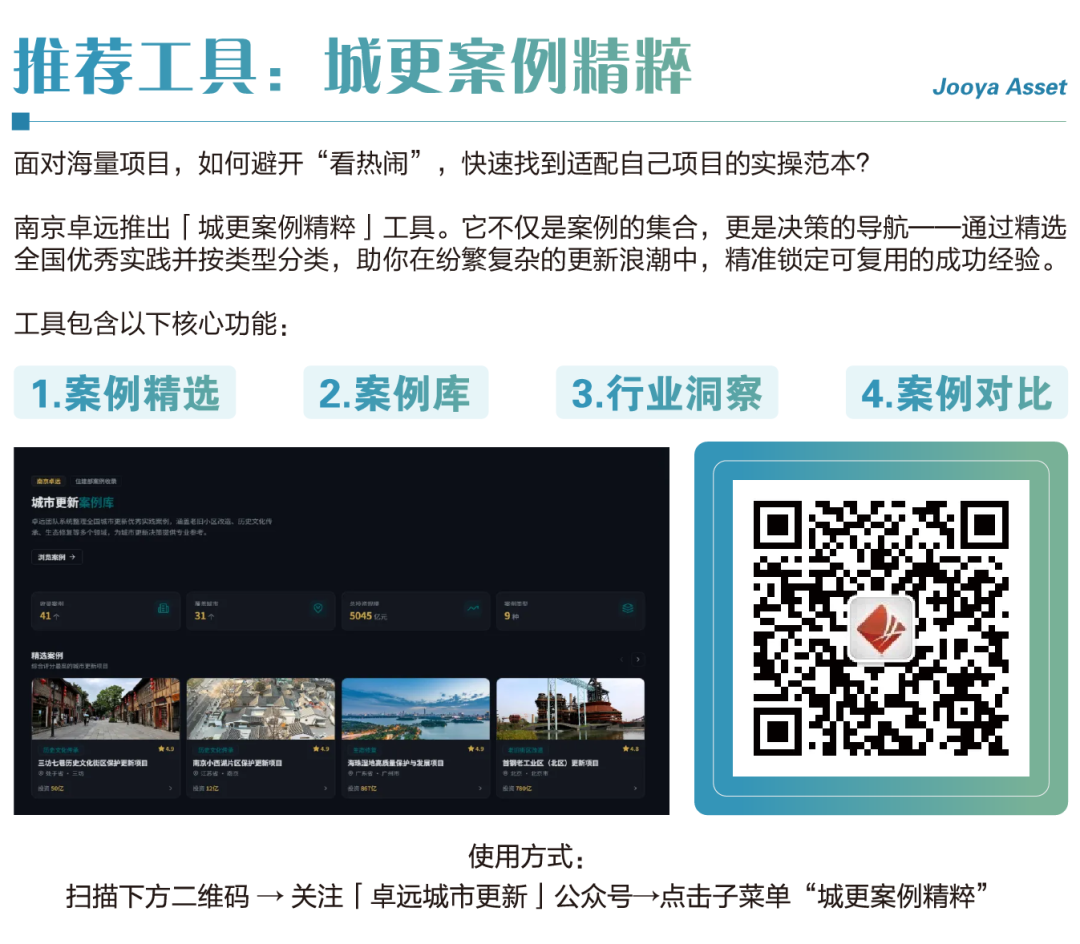The width and height of the screenshot is (1080, 944).
Task: Click the 南京小西湖 aerial rooftops thumbnail
Action: pyautogui.click(x=260, y=709)
